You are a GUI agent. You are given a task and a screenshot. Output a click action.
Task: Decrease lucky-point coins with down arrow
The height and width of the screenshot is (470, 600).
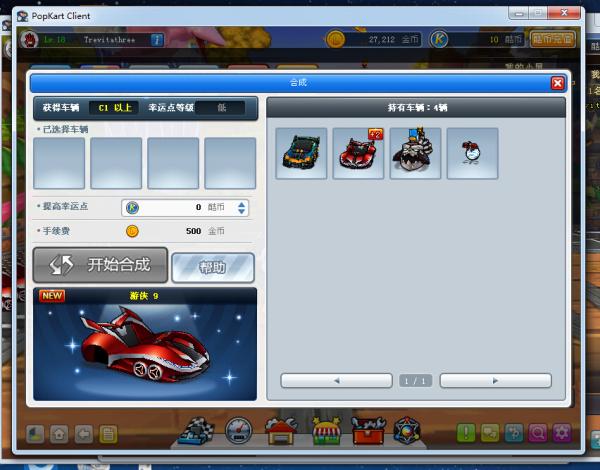(241, 211)
